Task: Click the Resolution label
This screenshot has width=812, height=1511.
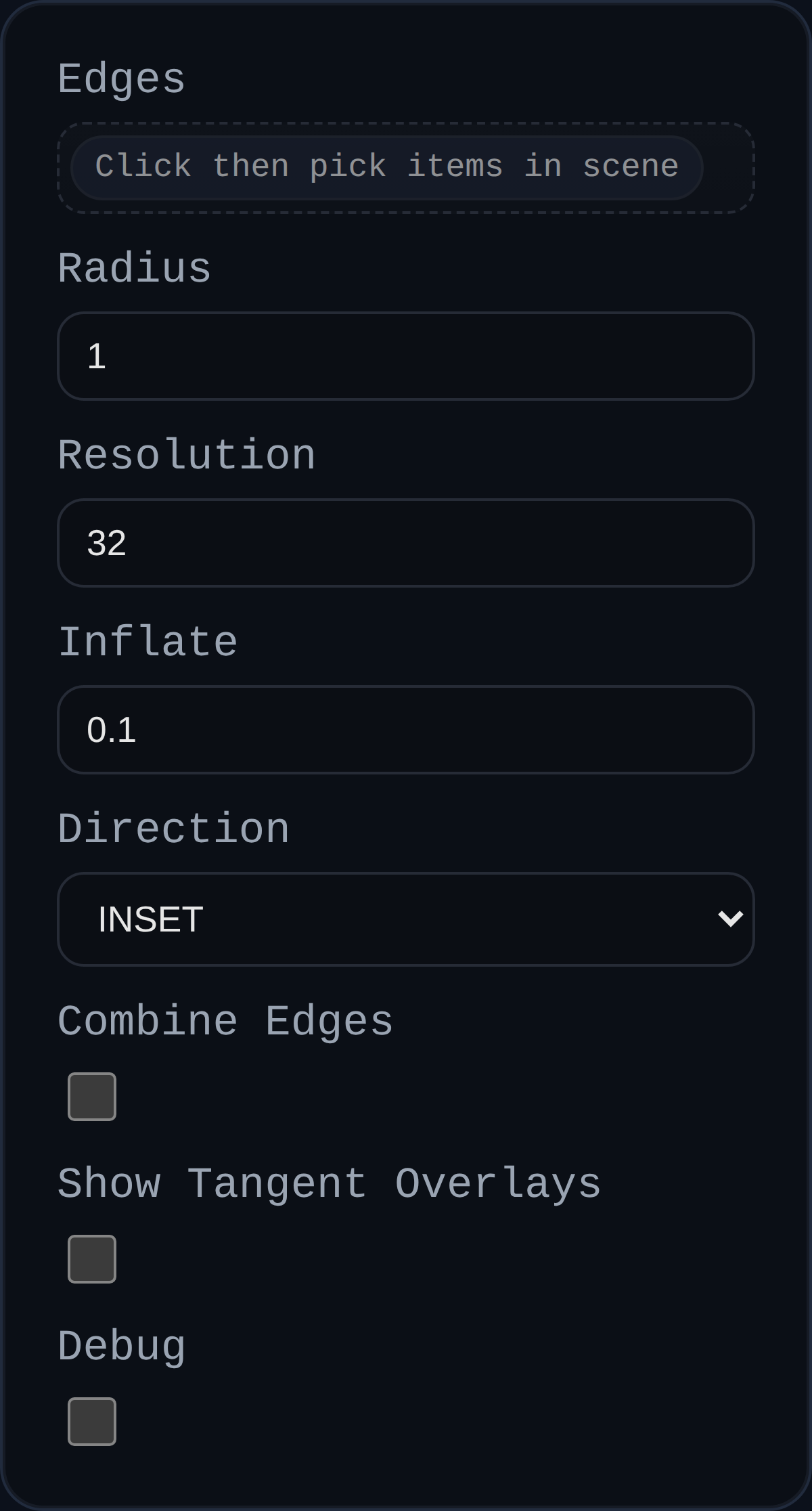Action: pyautogui.click(x=187, y=454)
